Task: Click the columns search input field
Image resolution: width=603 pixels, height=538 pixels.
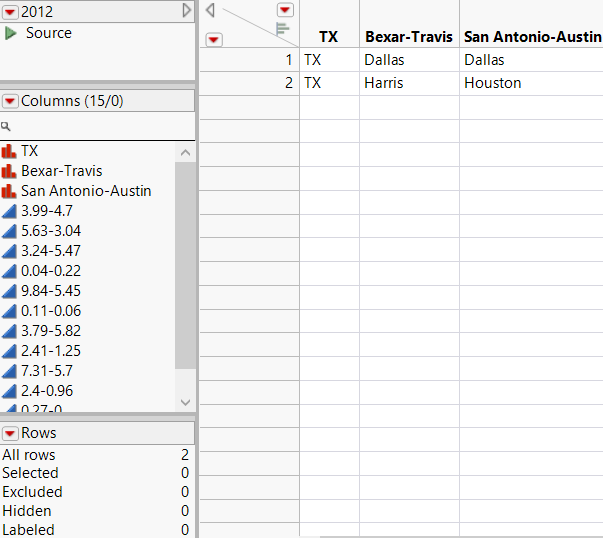Action: click(x=98, y=126)
